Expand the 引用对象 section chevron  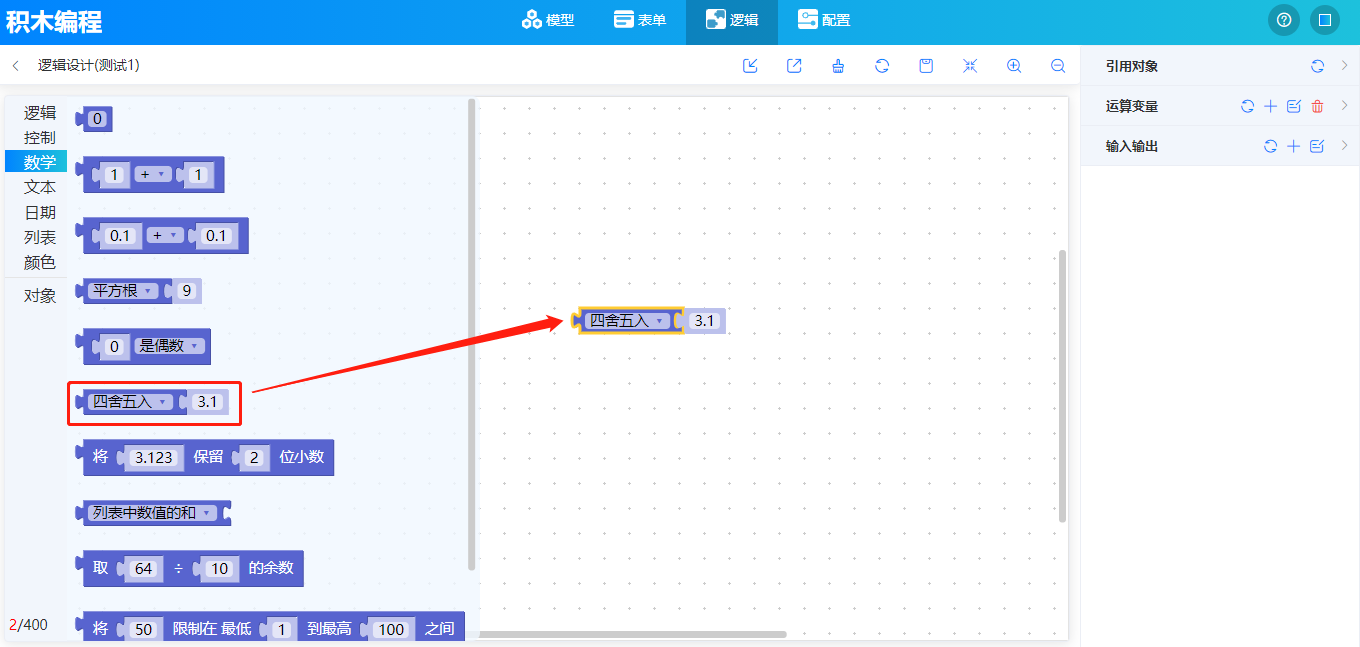1344,65
